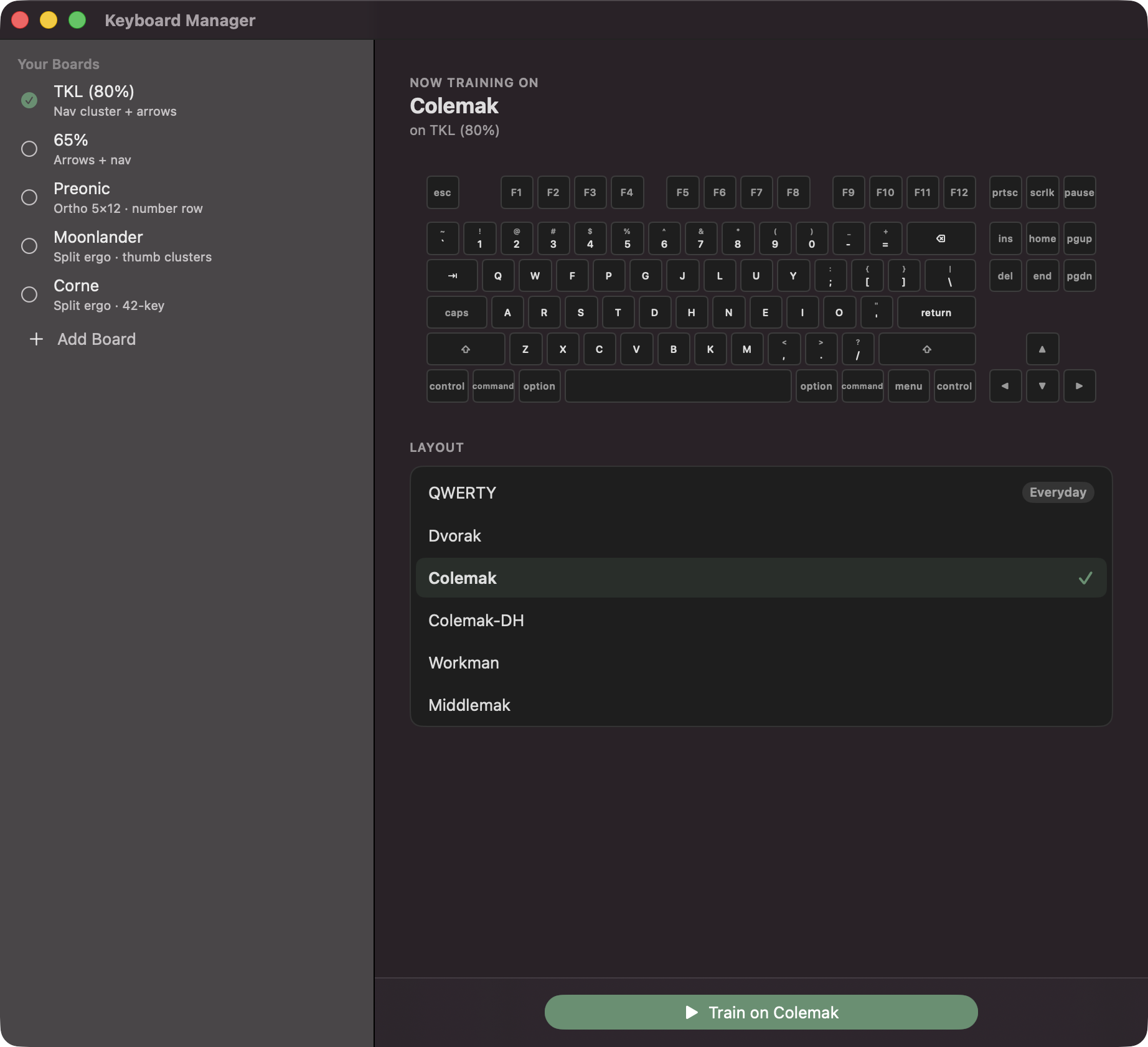Click the left arrow key
The image size is (1148, 1047).
pyautogui.click(x=1005, y=386)
